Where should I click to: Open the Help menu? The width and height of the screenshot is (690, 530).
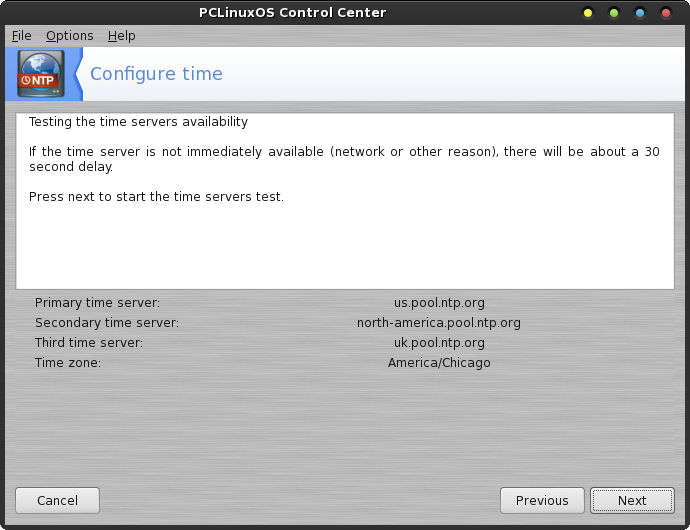121,36
